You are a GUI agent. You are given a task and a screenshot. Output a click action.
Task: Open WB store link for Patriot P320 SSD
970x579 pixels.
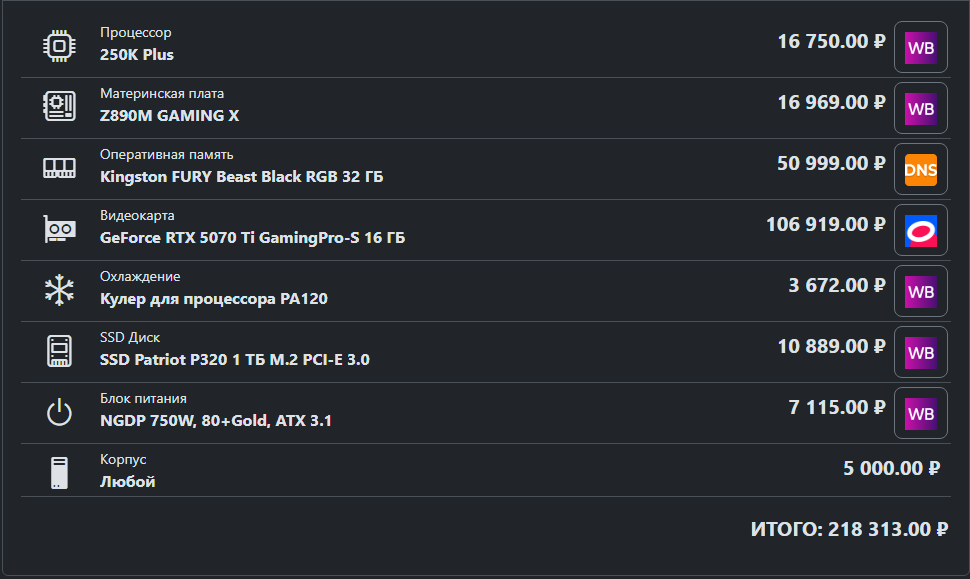(921, 352)
